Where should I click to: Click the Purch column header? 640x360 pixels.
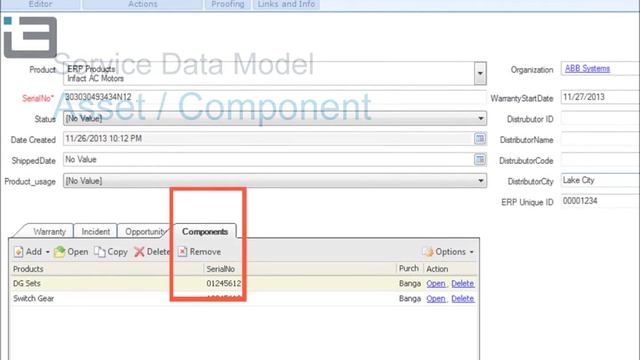coord(409,269)
